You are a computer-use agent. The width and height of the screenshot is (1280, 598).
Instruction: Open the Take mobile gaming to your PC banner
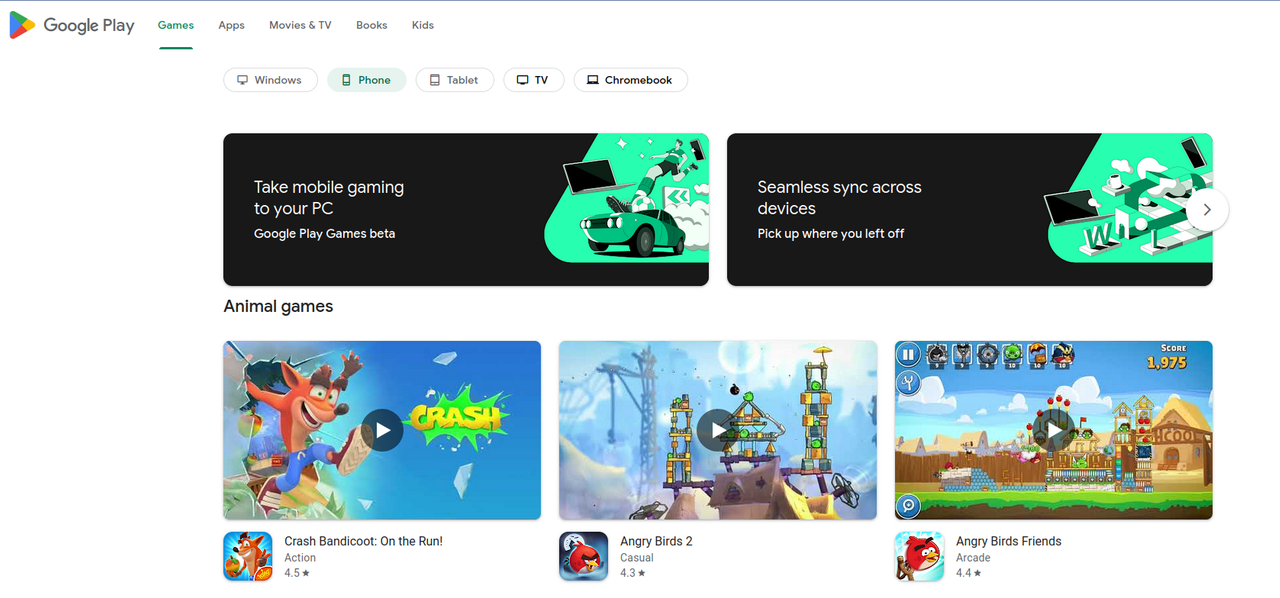(466, 210)
